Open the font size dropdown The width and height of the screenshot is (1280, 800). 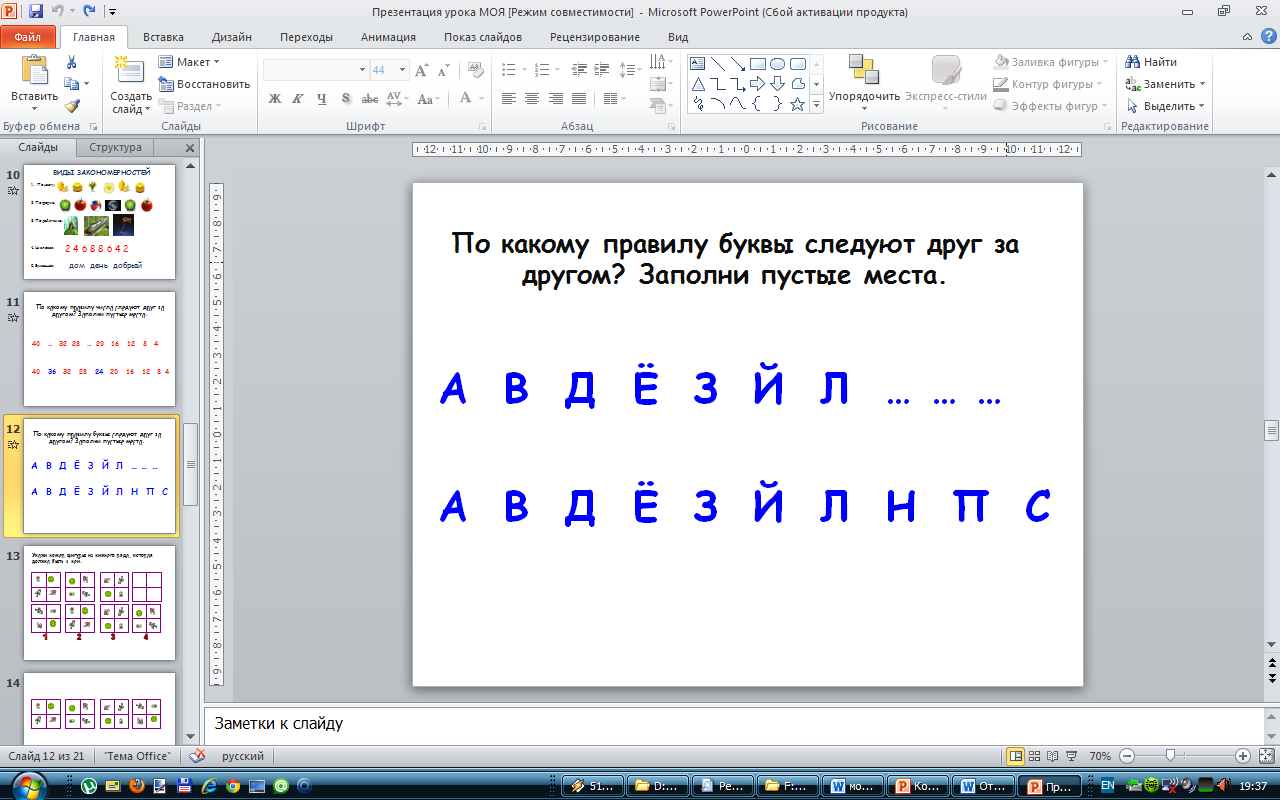click(x=402, y=70)
